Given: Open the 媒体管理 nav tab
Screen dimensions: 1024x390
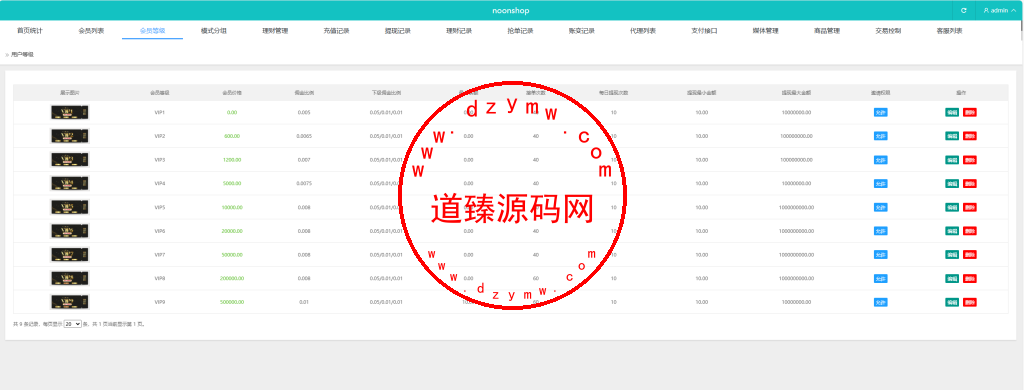Looking at the screenshot, I should pos(766,31).
